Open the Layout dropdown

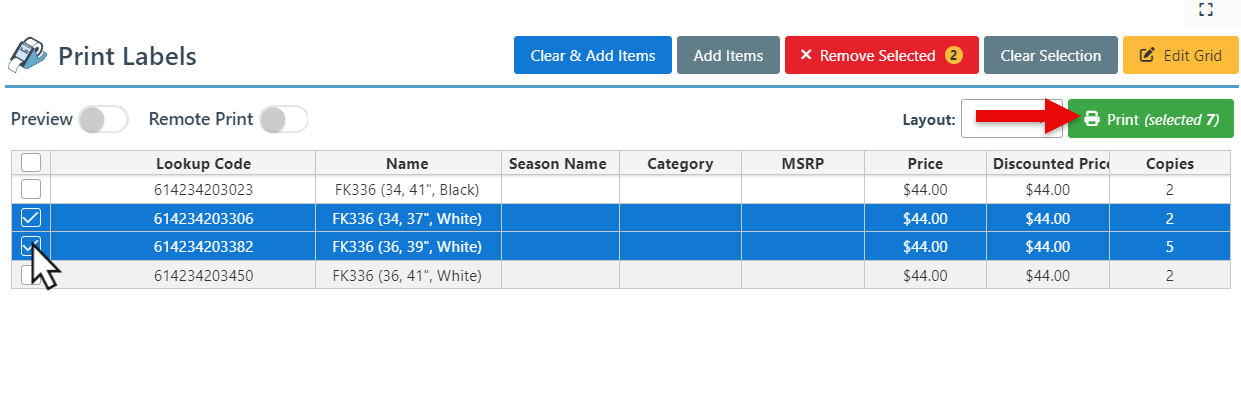click(1010, 119)
